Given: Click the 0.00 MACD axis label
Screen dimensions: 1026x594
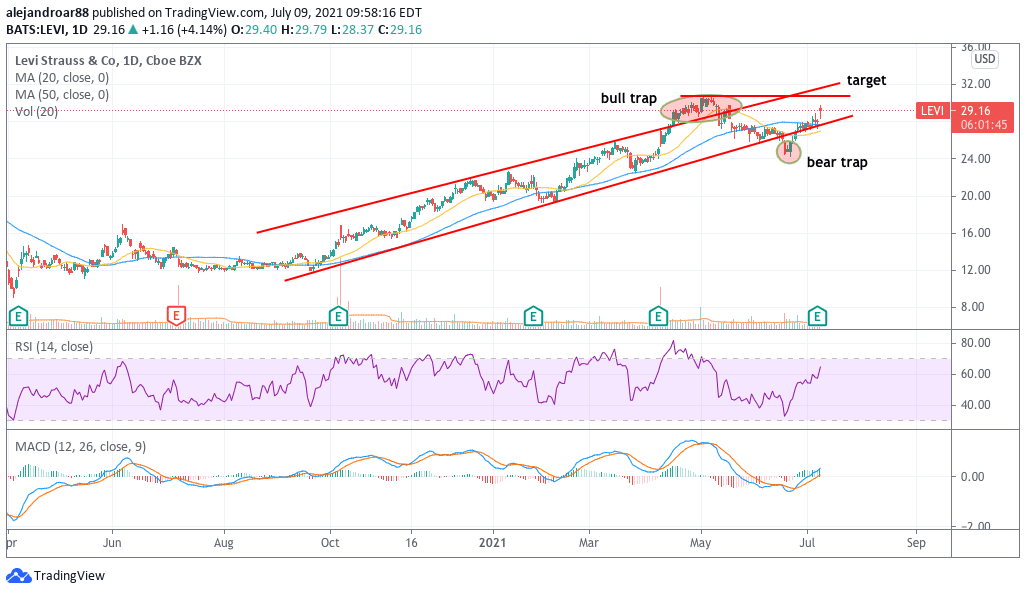Looking at the screenshot, I should pos(972,476).
